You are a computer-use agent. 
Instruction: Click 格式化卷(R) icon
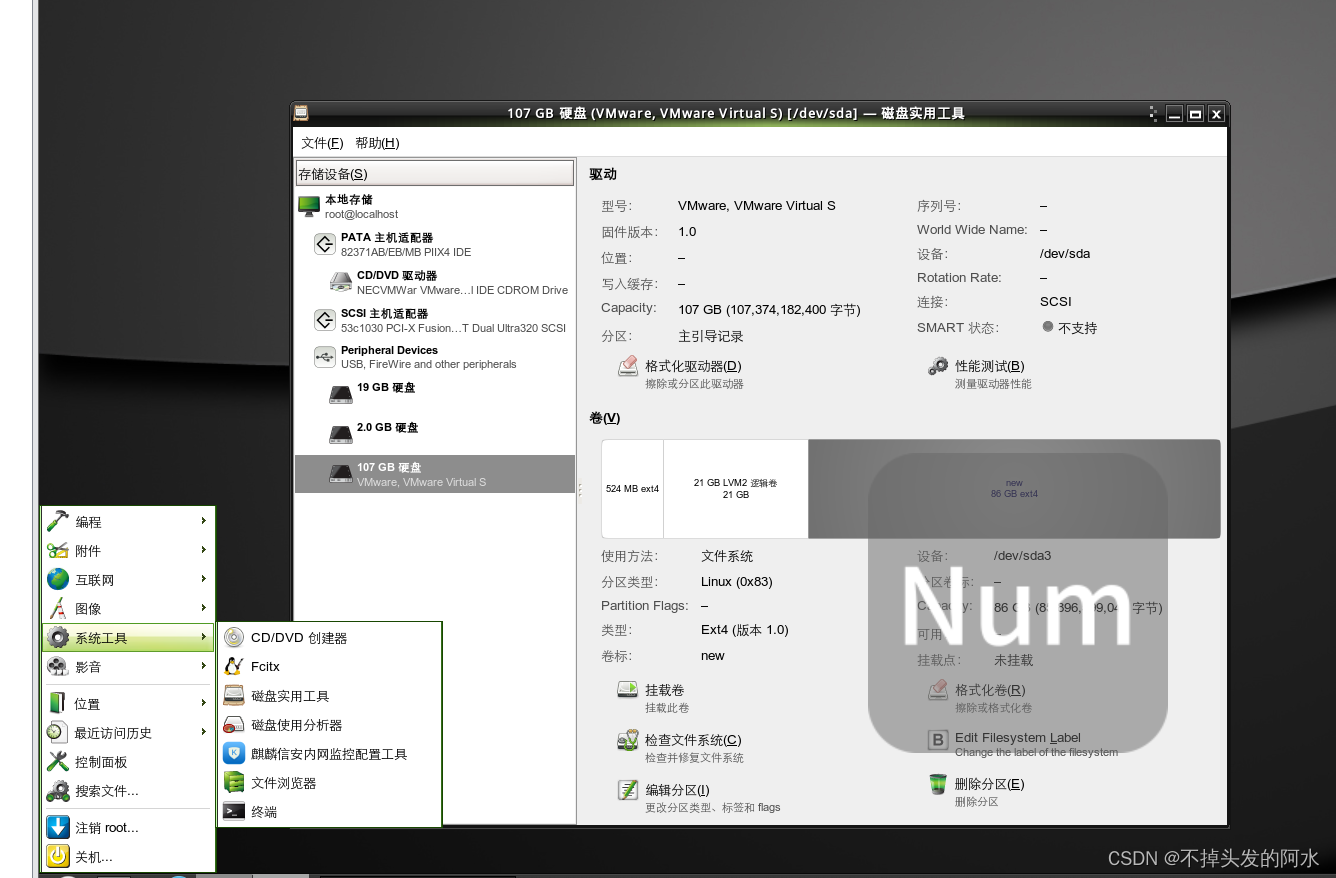(938, 690)
